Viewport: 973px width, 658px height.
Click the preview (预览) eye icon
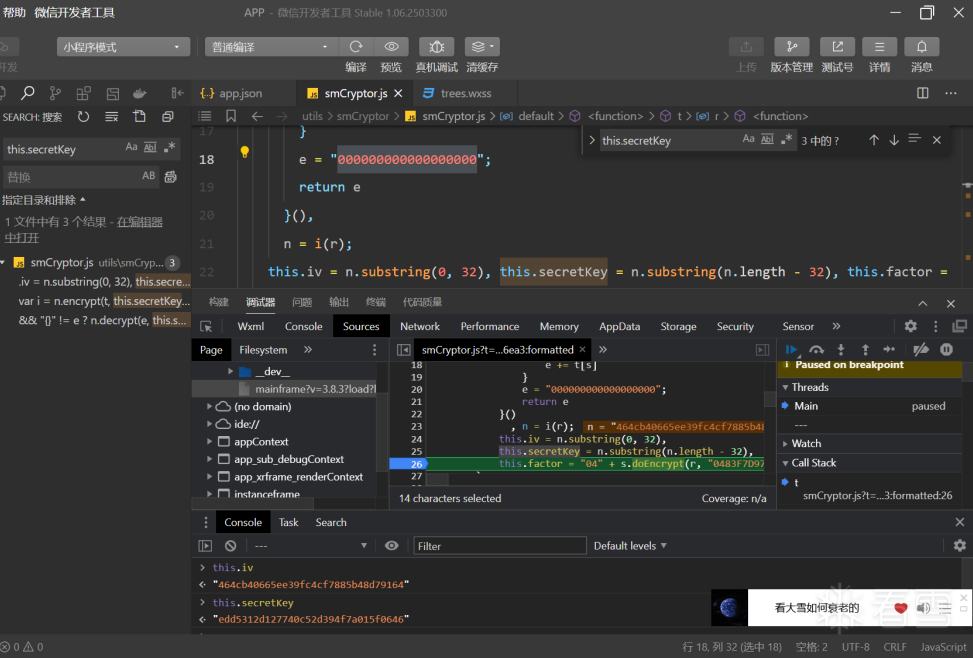(x=391, y=47)
